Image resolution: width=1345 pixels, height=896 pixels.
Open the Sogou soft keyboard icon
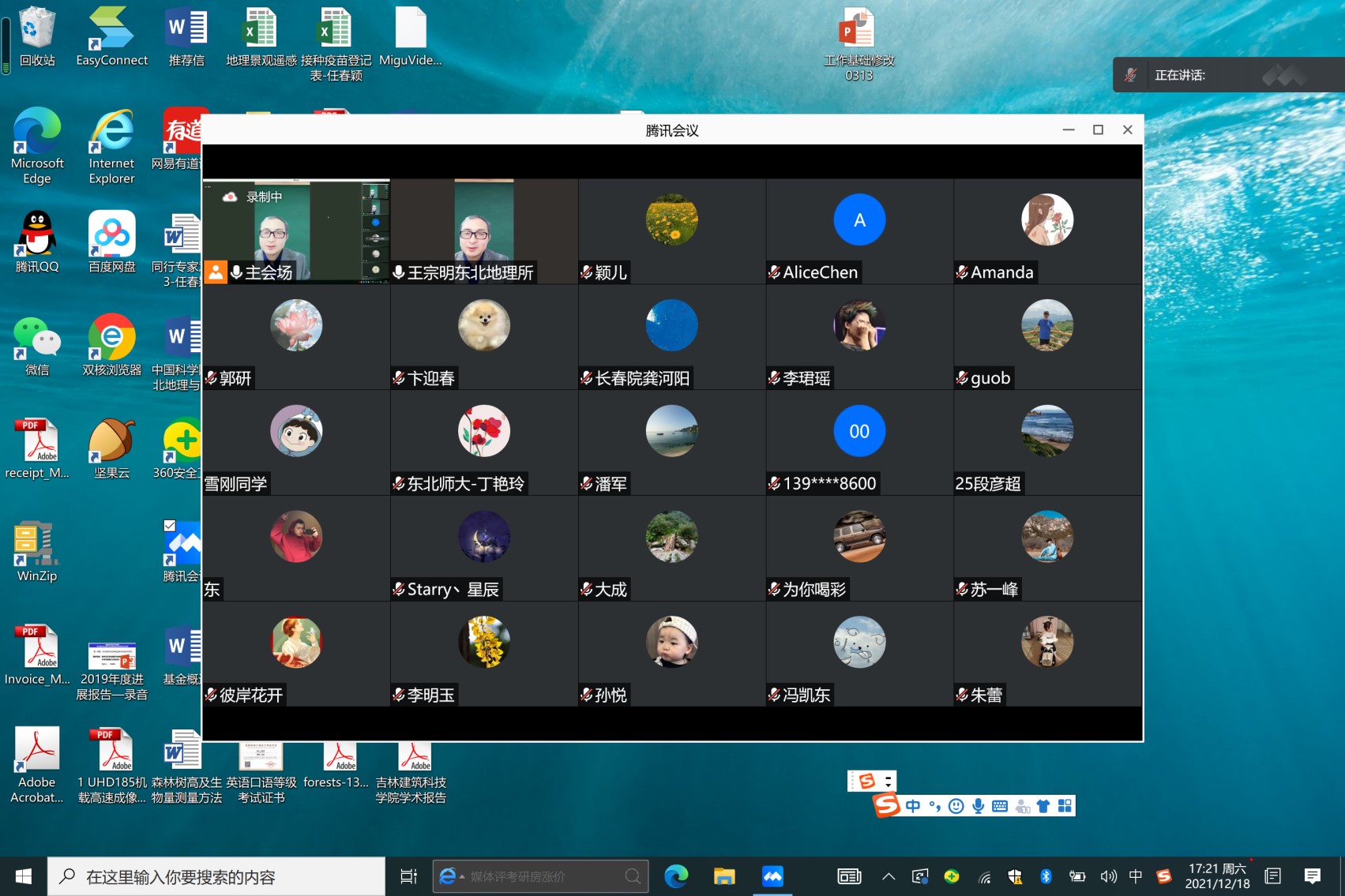point(1000,806)
